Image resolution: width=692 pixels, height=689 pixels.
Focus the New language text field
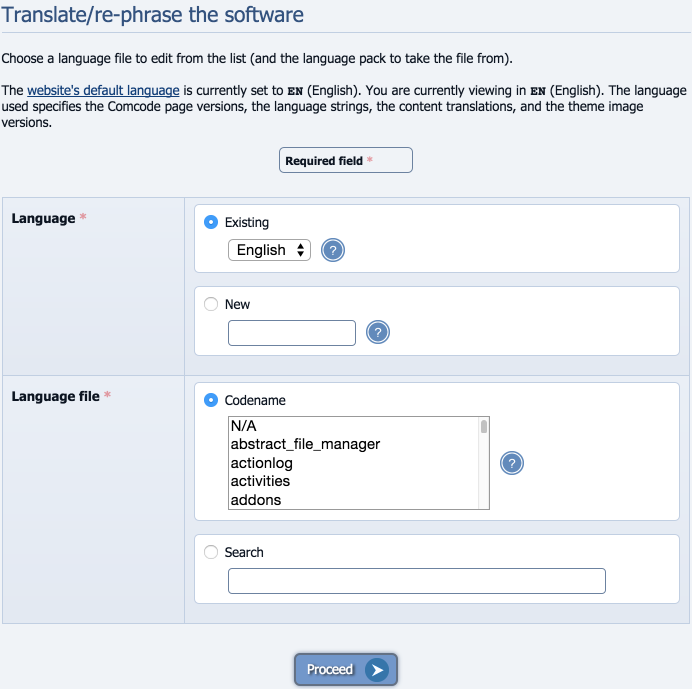pyautogui.click(x=292, y=333)
